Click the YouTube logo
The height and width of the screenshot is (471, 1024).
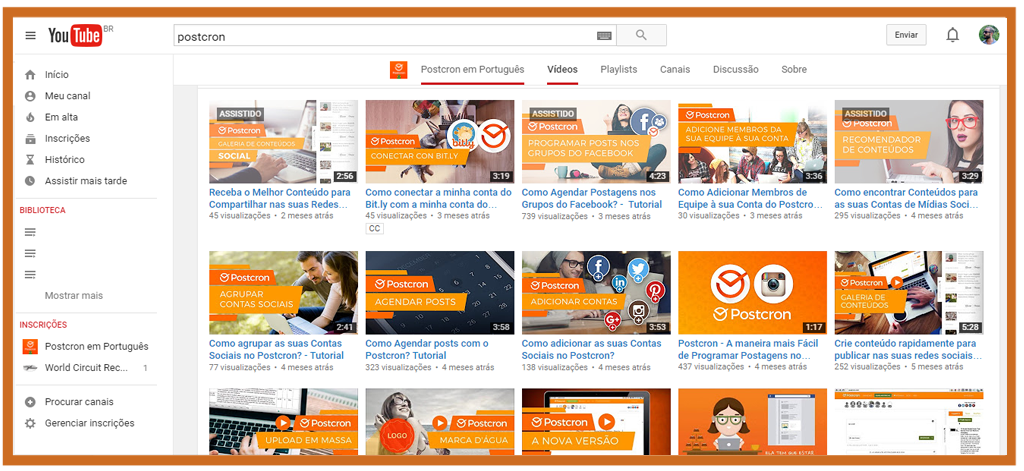tap(77, 36)
